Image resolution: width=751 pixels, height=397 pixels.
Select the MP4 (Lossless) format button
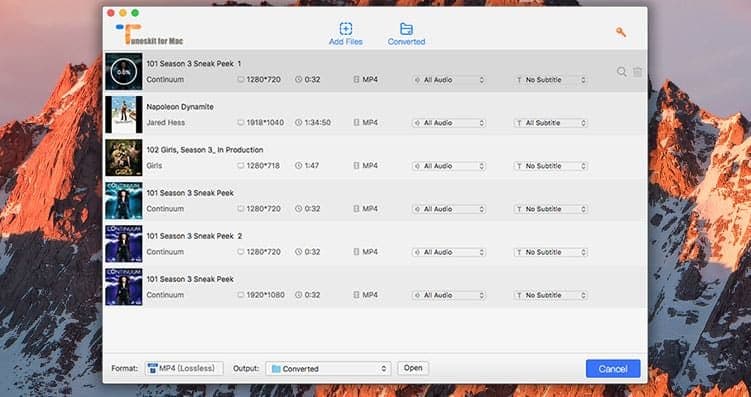[184, 368]
